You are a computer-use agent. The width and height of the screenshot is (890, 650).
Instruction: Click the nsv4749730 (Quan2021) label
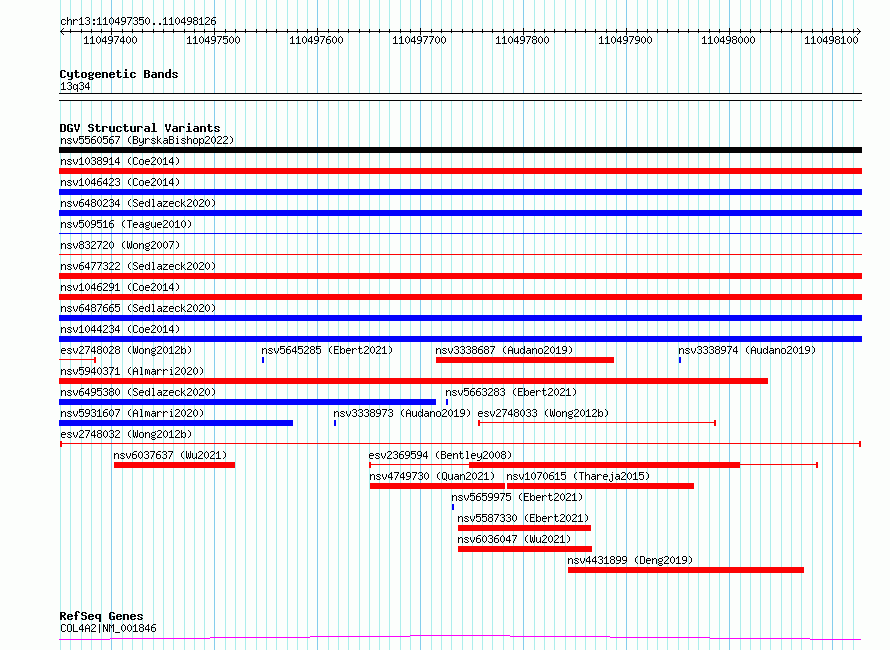(432, 476)
